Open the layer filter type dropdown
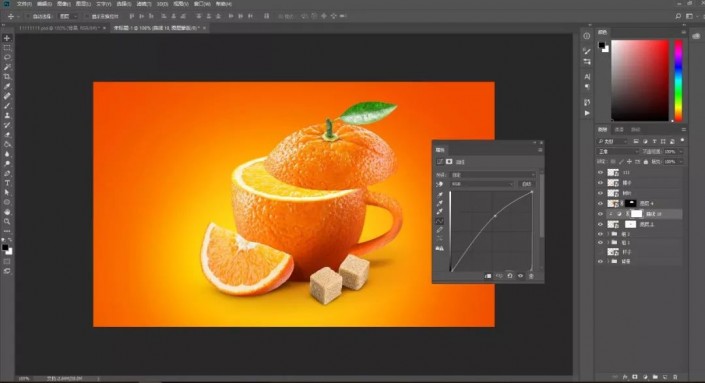Screen dimensions: 705x383 pyautogui.click(x=612, y=141)
